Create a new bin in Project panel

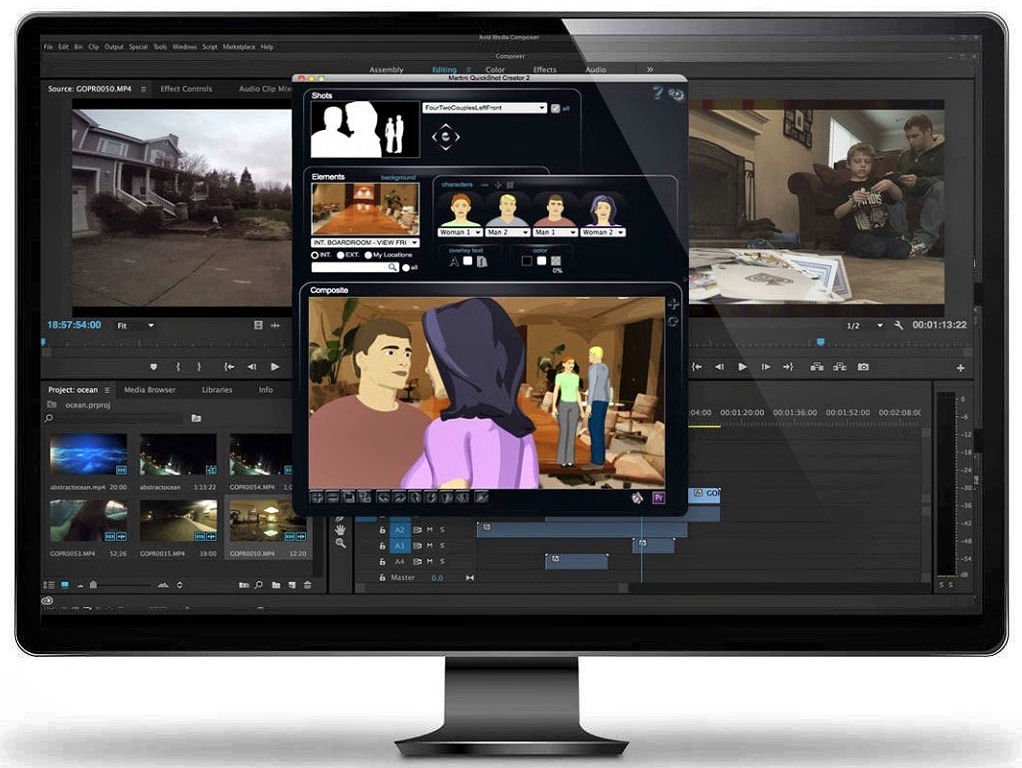(276, 585)
